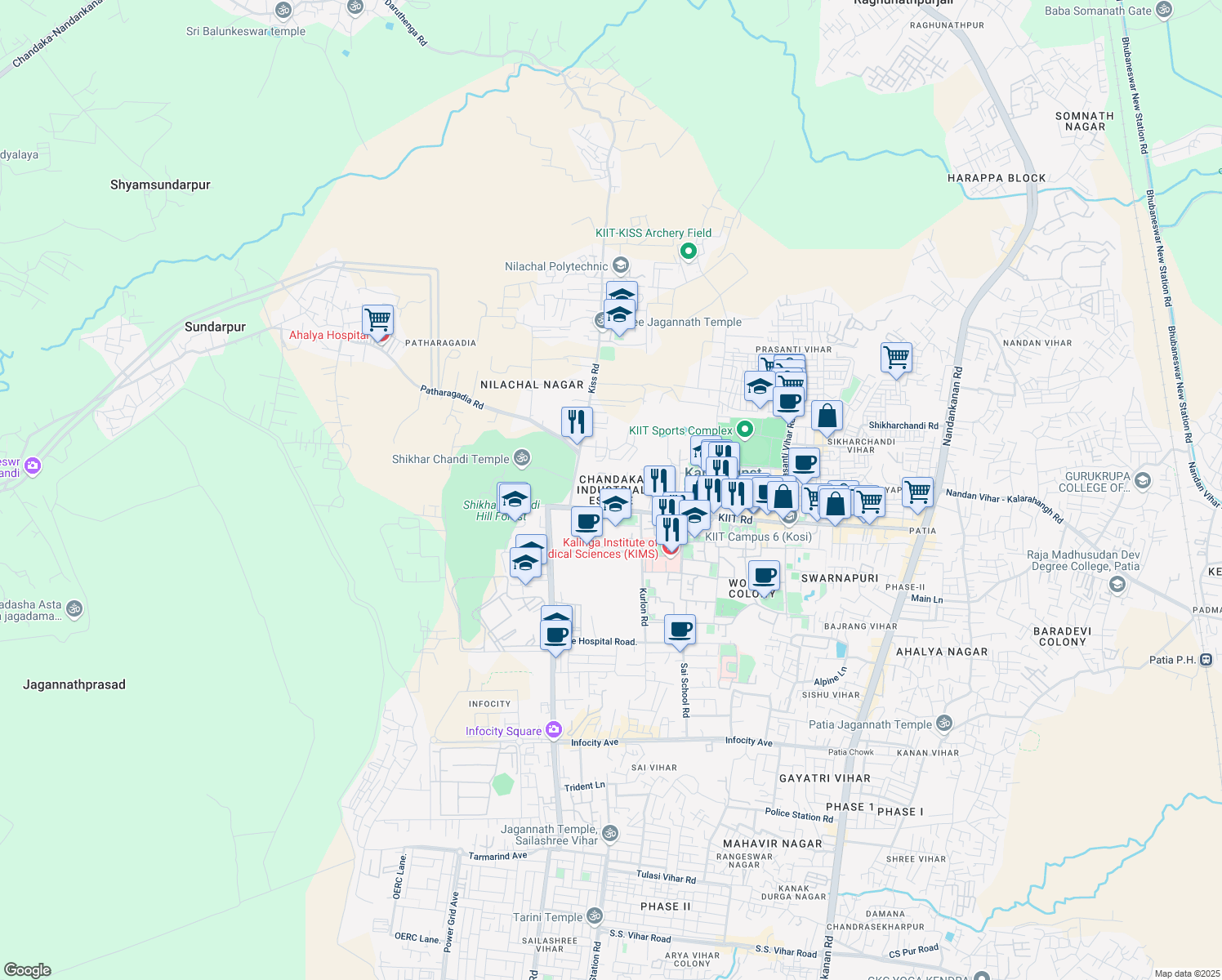Select the Tarini Temple Om icon
This screenshot has height=980, width=1222.
point(595,915)
